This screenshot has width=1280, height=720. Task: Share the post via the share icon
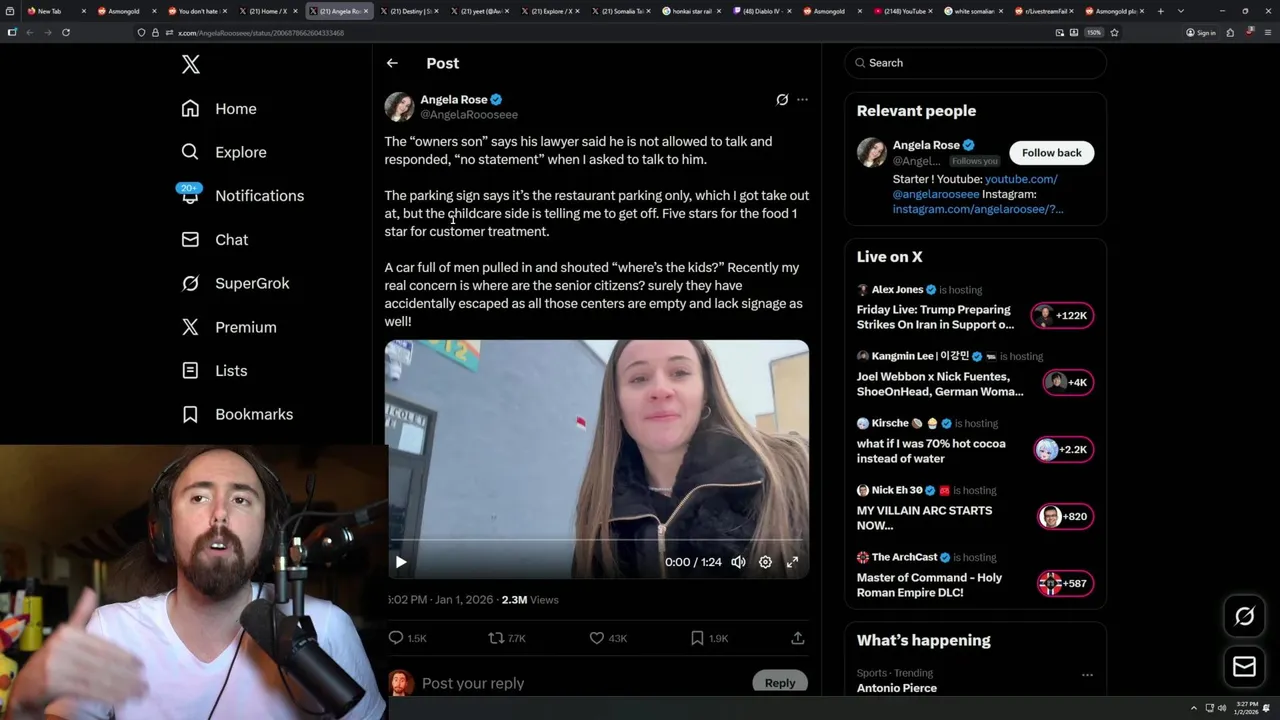(x=797, y=638)
